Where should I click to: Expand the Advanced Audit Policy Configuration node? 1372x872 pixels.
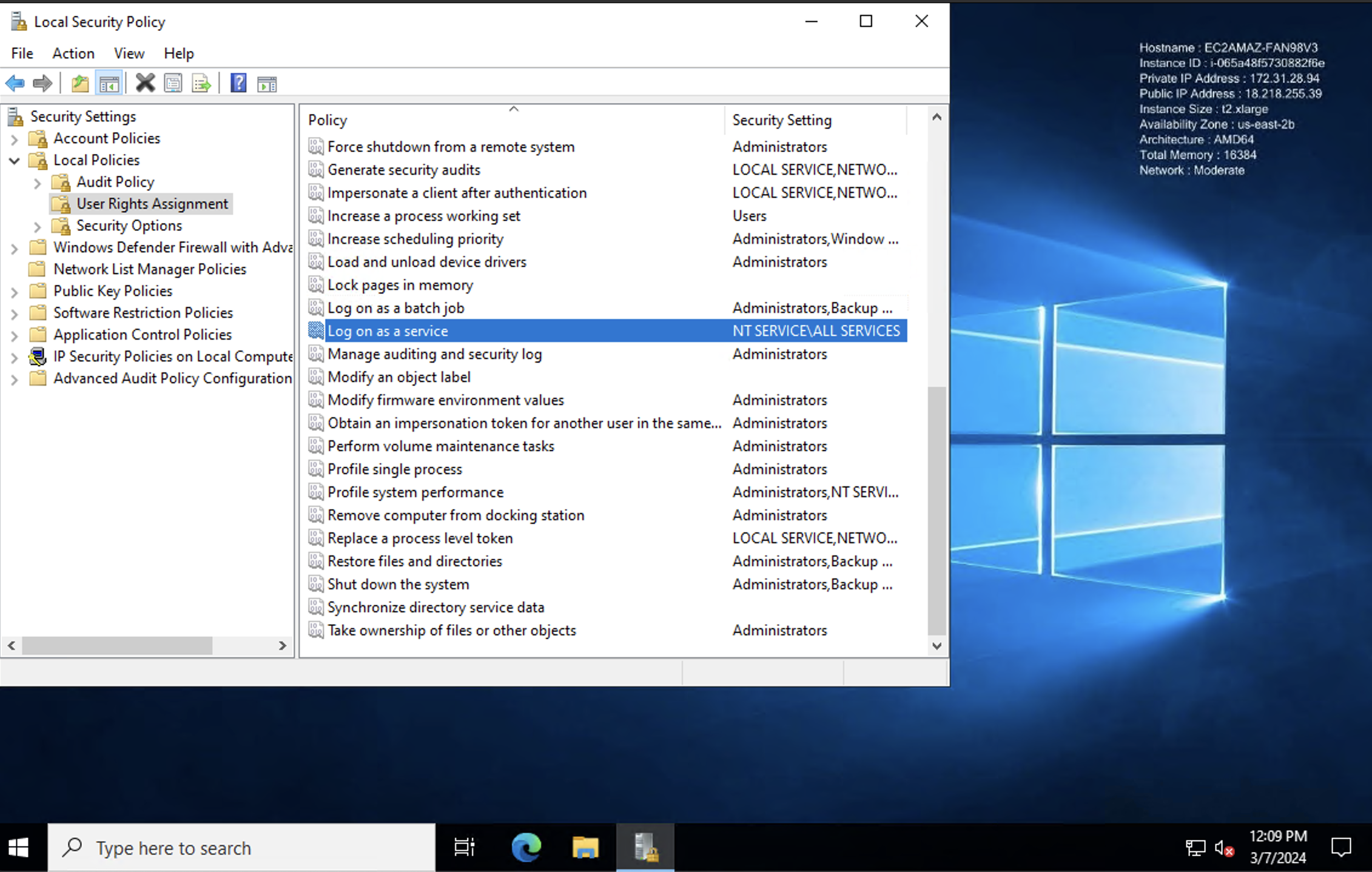click(x=14, y=377)
